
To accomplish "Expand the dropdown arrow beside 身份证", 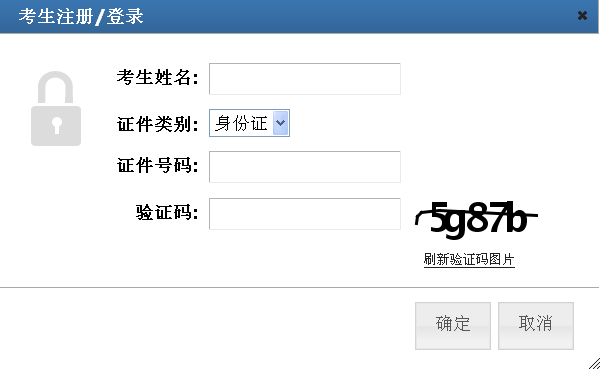I will tap(281, 123).
